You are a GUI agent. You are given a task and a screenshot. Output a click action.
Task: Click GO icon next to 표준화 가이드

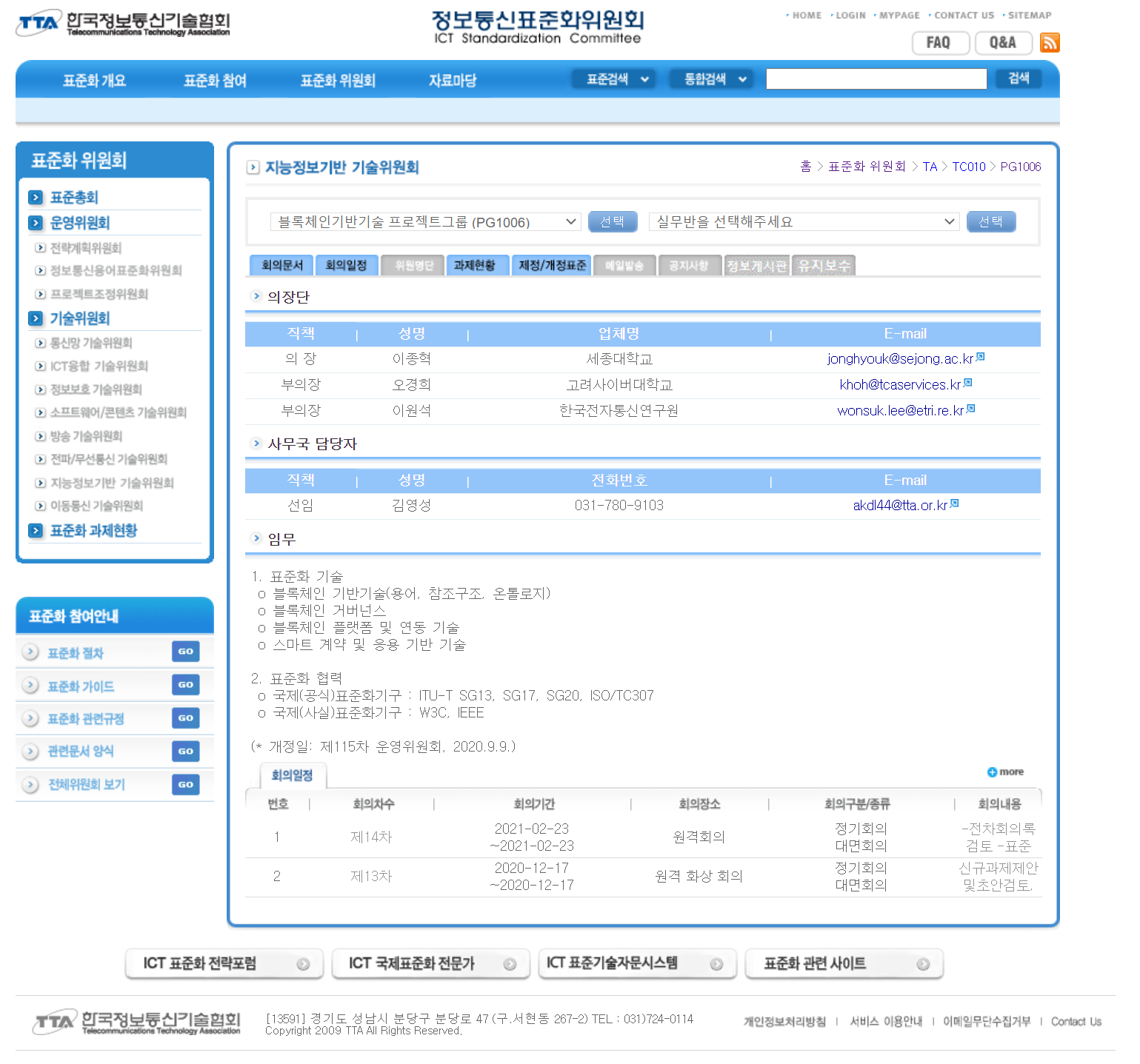pos(185,685)
